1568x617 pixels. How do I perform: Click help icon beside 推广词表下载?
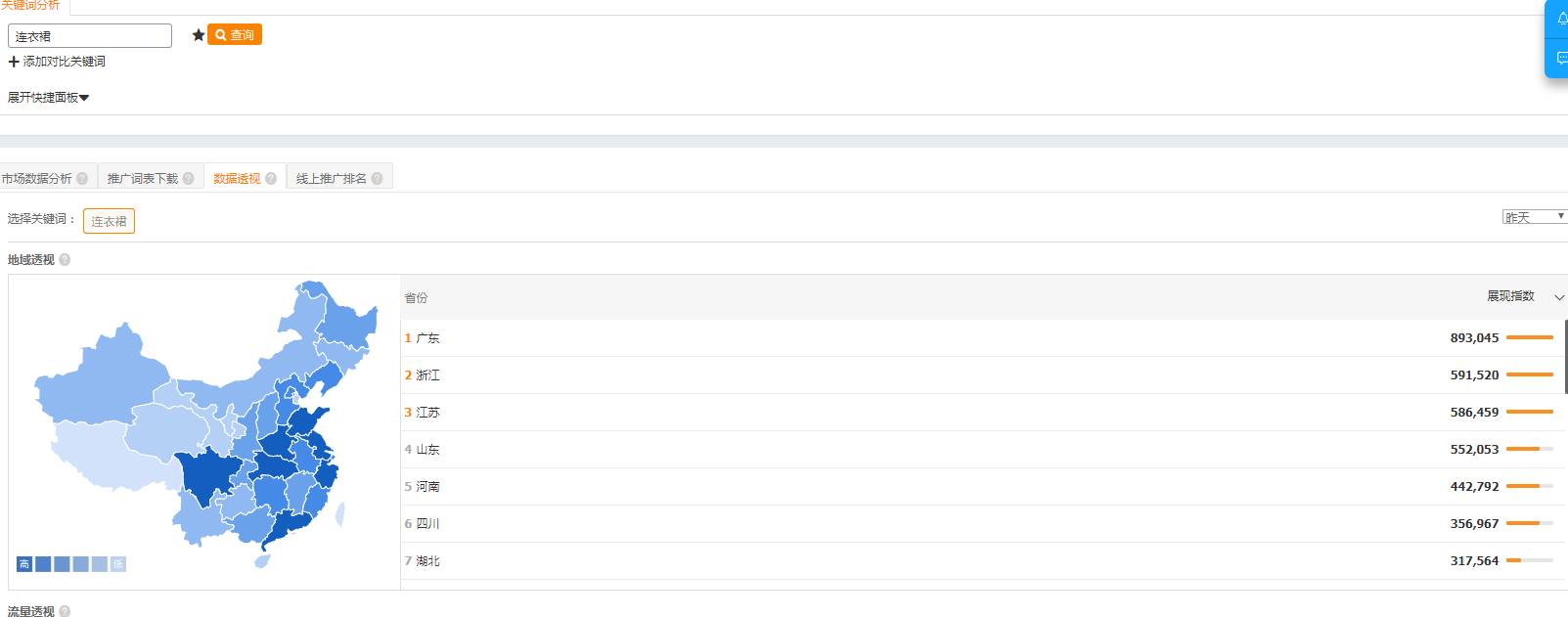189,179
